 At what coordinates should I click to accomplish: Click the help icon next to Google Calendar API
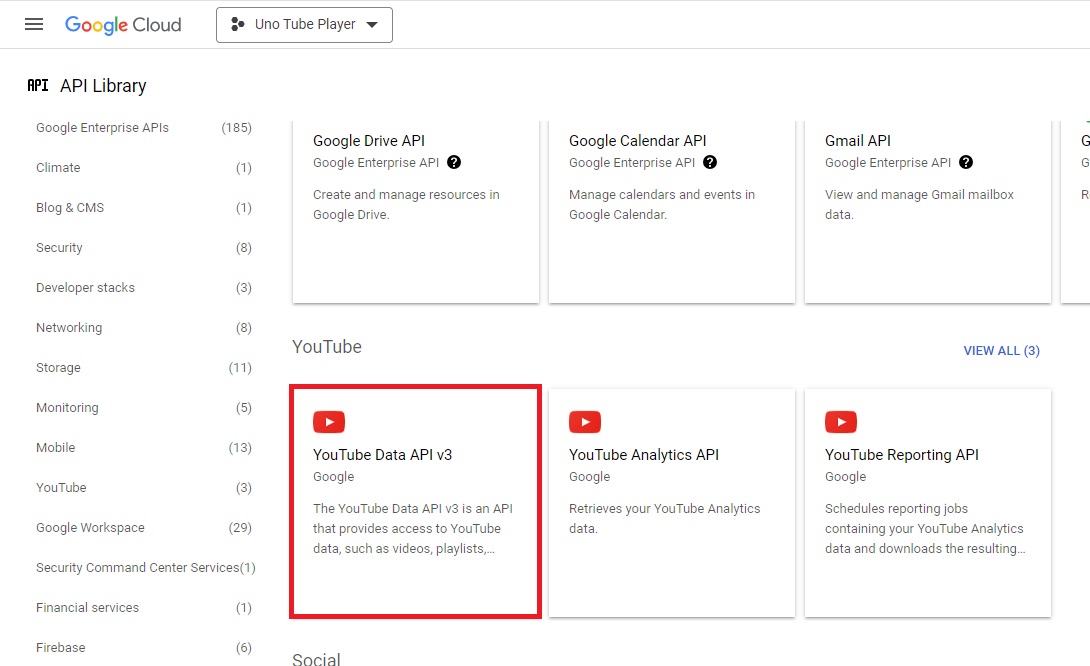(710, 161)
